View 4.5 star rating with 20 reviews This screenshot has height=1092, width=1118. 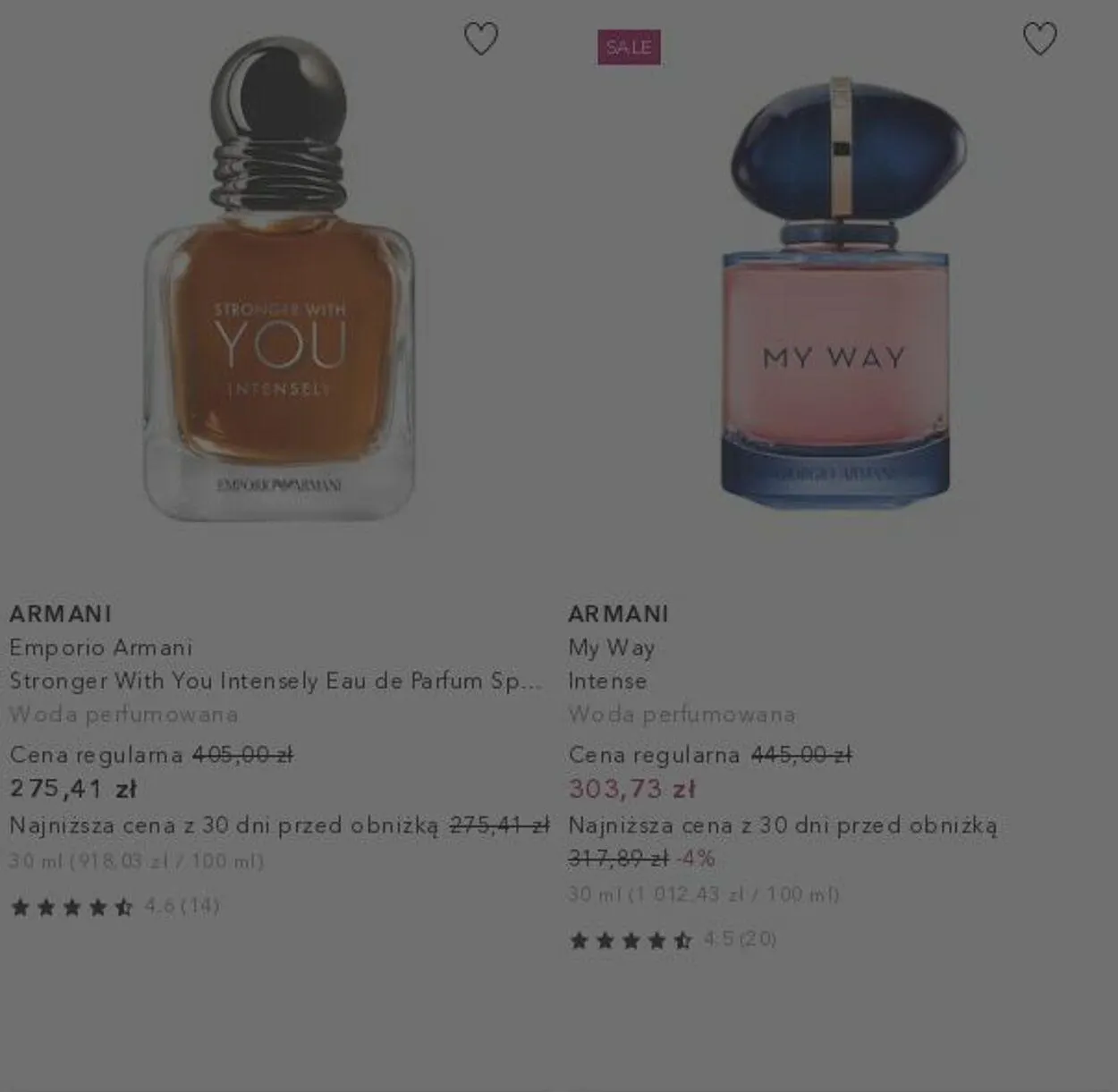coord(673,939)
